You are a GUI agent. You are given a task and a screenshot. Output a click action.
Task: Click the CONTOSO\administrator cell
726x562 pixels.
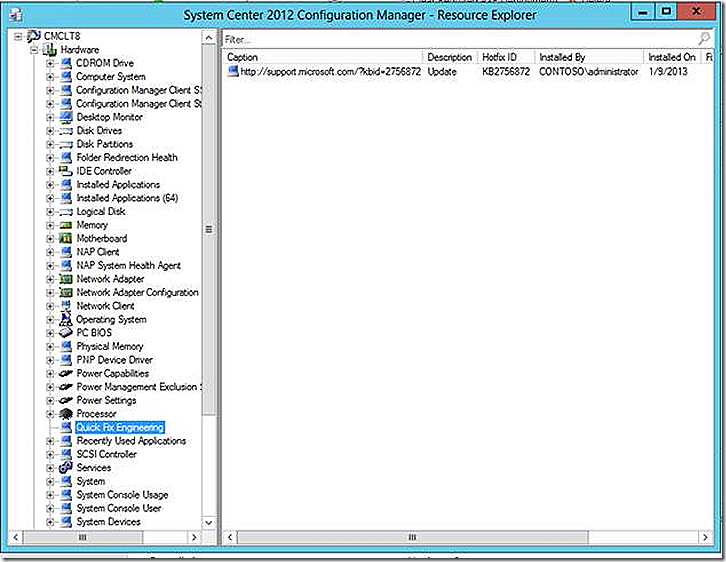coord(588,72)
